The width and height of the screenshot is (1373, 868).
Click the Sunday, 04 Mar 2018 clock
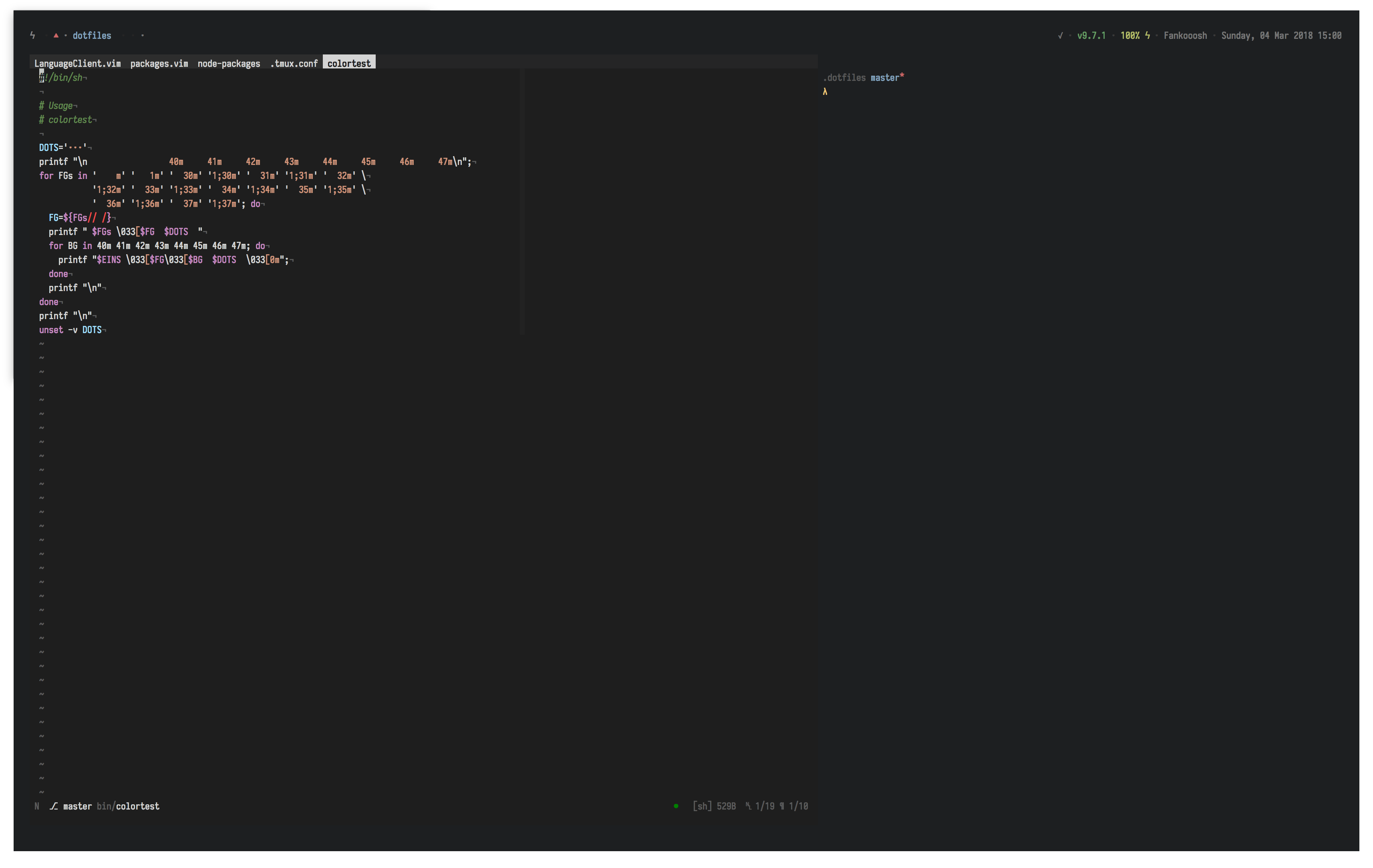pyautogui.click(x=1281, y=35)
